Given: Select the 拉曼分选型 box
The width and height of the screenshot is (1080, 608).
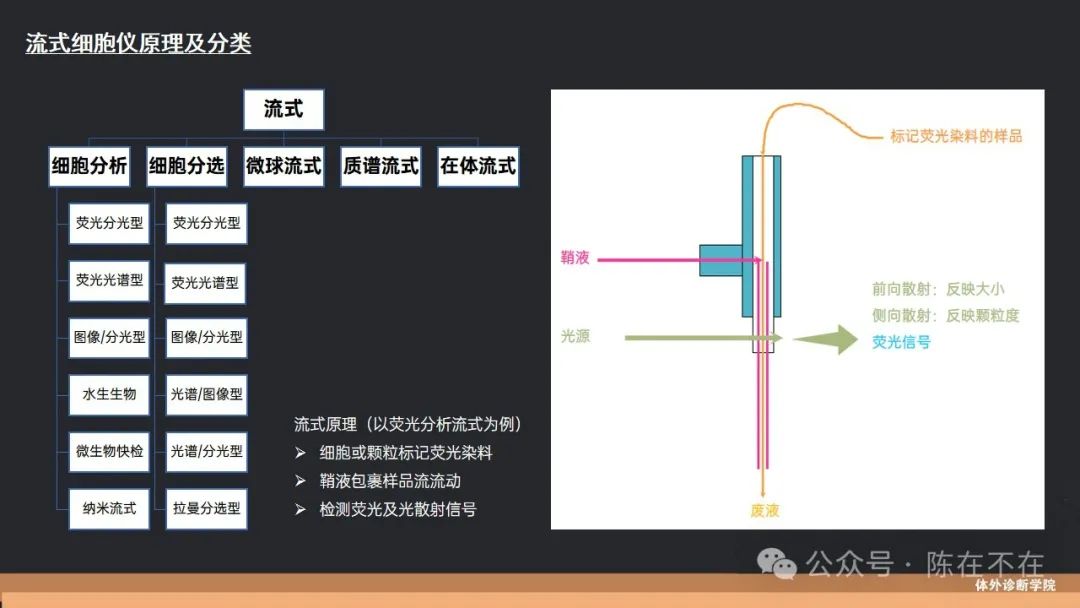Looking at the screenshot, I should 206,508.
